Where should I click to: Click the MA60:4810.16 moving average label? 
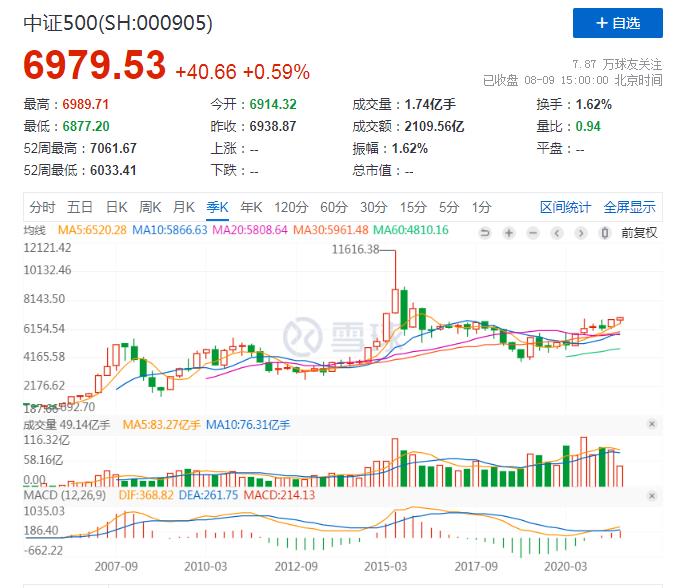point(411,230)
